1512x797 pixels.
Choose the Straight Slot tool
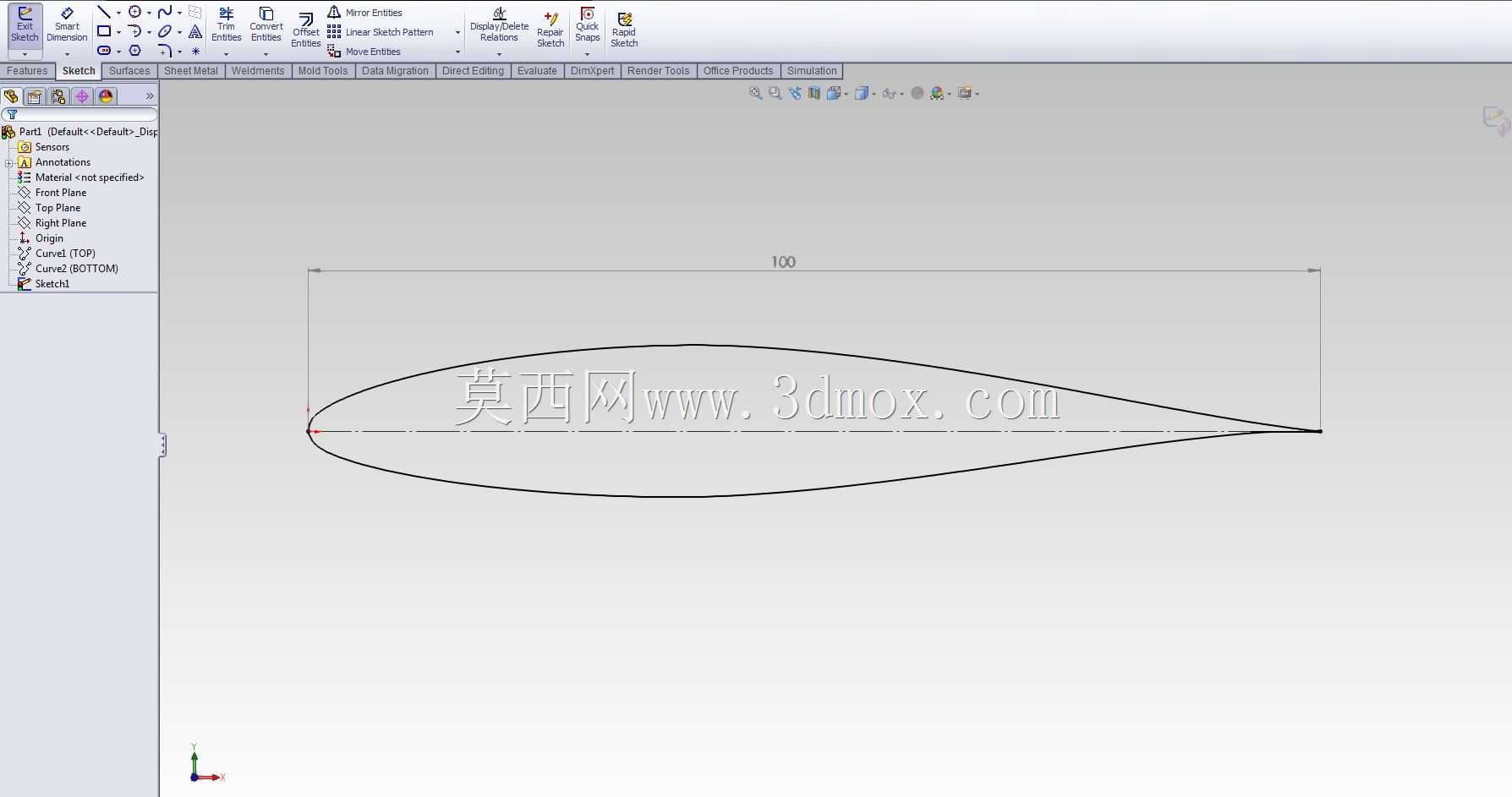click(104, 51)
